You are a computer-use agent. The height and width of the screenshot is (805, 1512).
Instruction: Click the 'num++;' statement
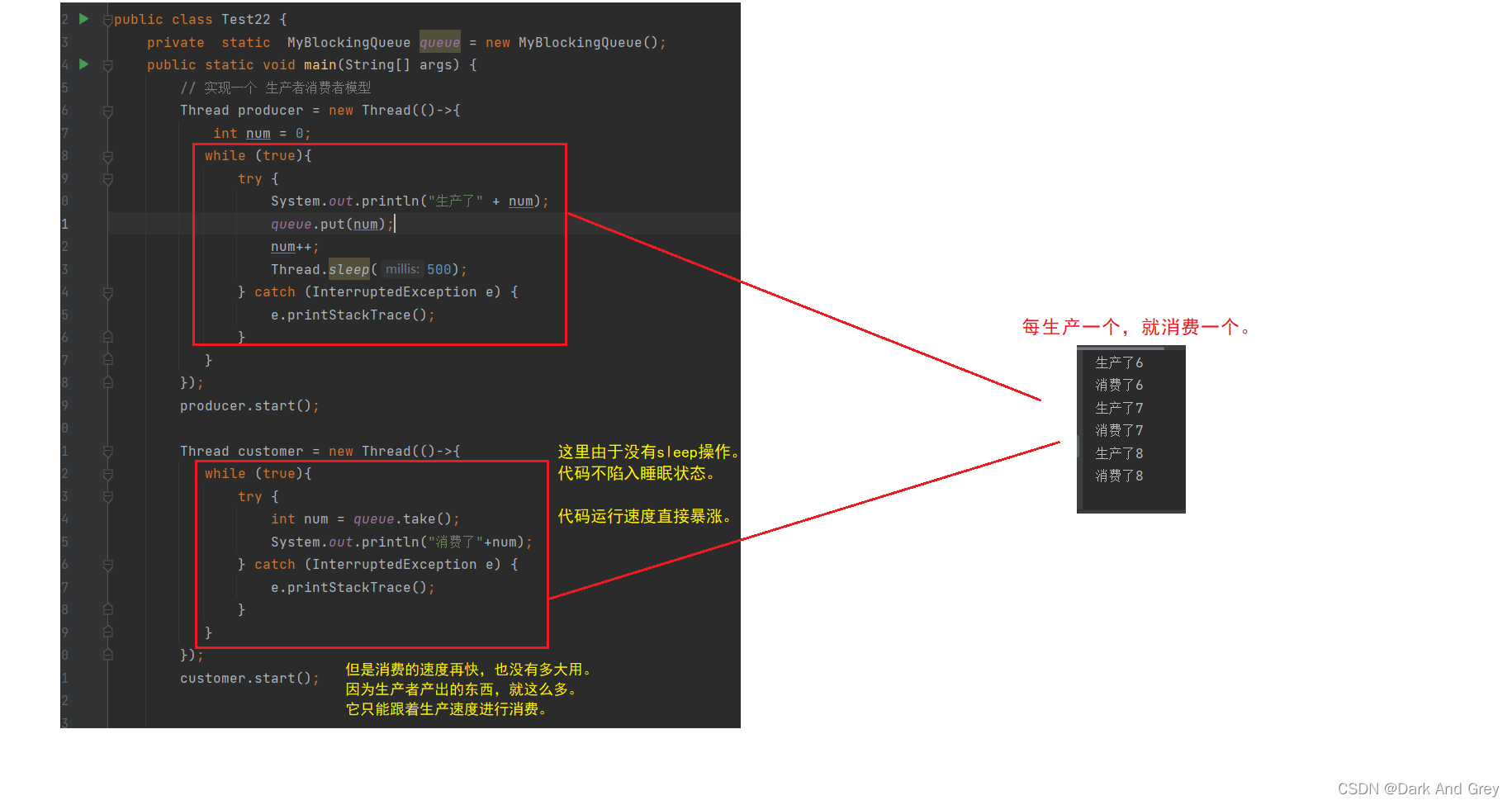coord(295,246)
